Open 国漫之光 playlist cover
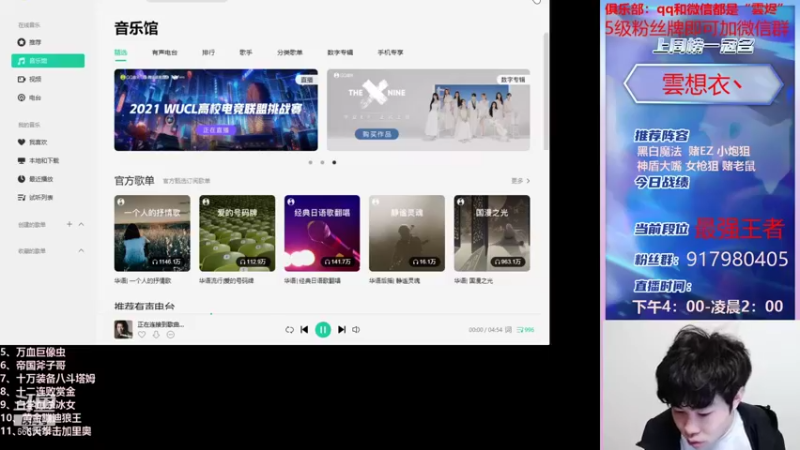 [492, 233]
